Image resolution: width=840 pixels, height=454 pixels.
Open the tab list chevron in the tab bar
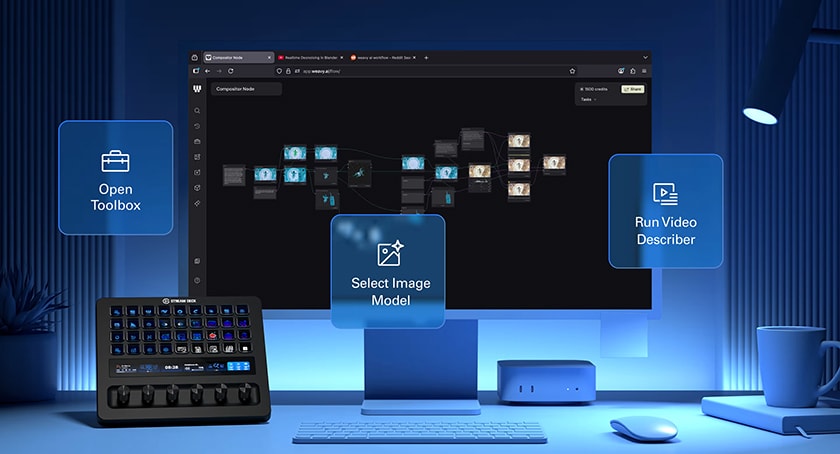(645, 57)
